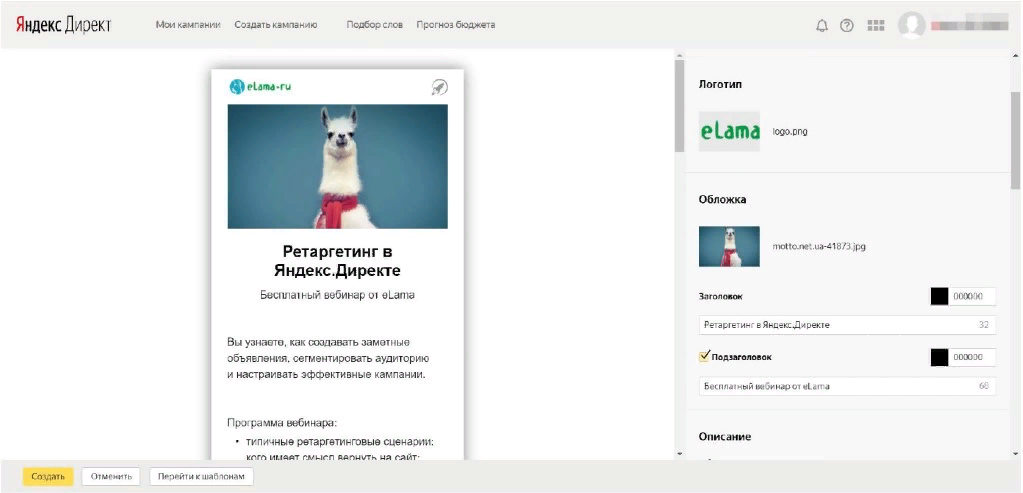Open the Yandex services grid icon
This screenshot has height=493, width=1023.
[876, 25]
